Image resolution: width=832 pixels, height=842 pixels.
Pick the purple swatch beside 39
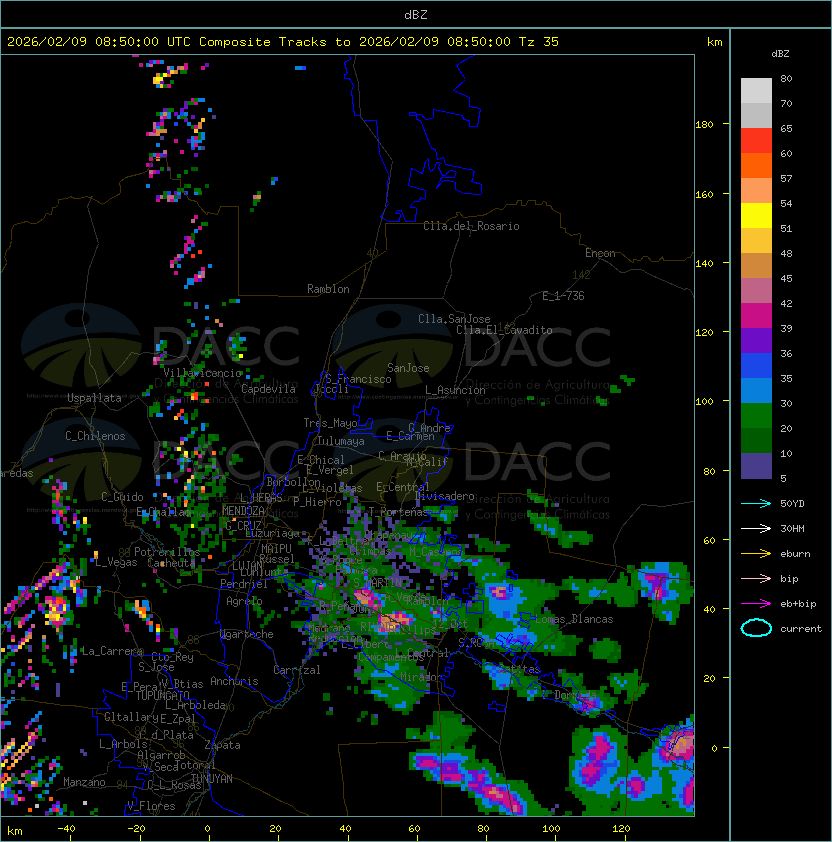(x=756, y=340)
